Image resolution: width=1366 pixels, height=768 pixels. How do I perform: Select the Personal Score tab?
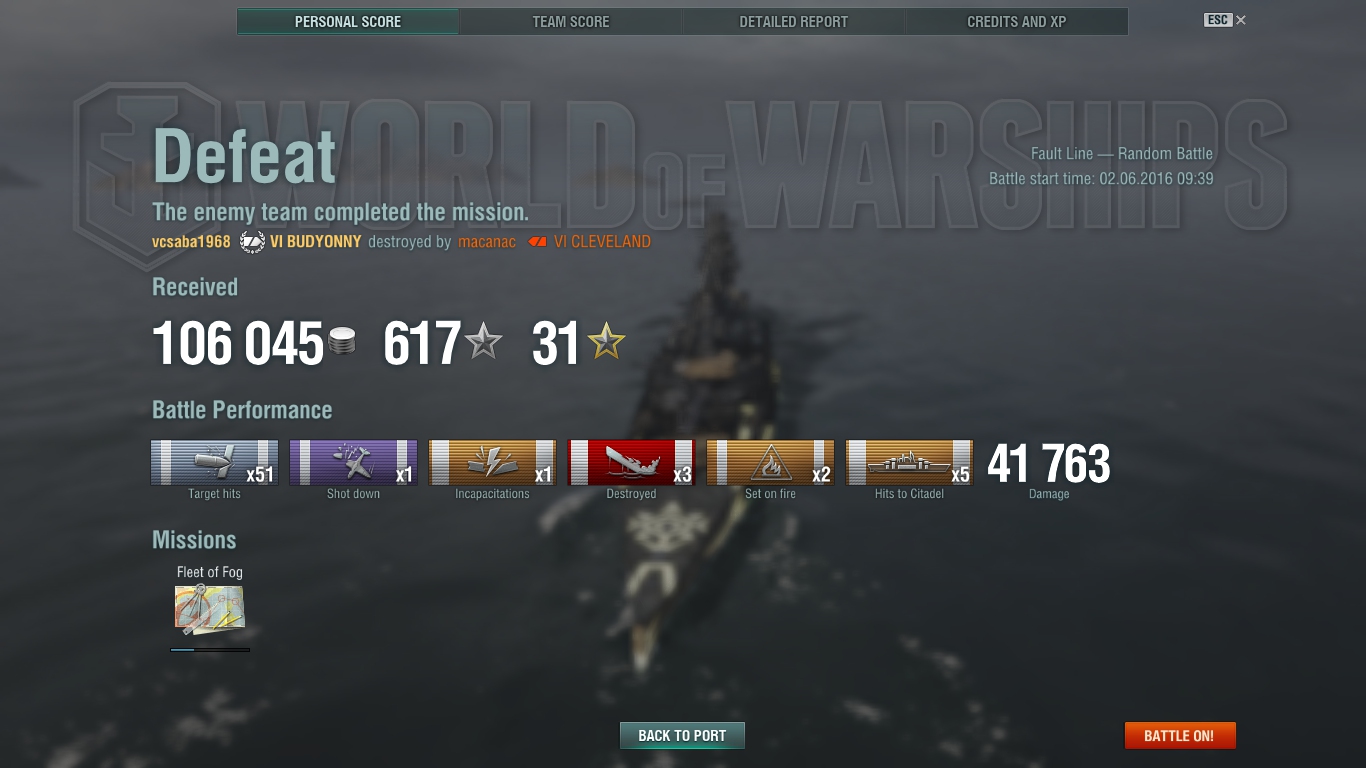pos(348,21)
